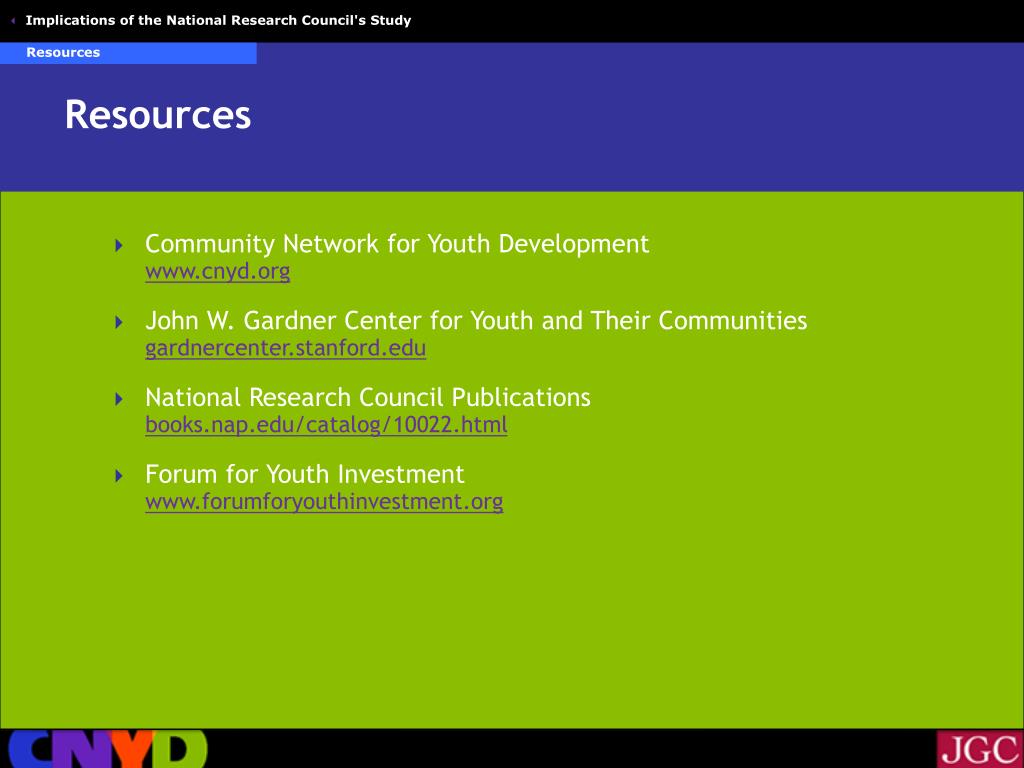Click the JGC logo
1024x768 pixels.
click(979, 749)
